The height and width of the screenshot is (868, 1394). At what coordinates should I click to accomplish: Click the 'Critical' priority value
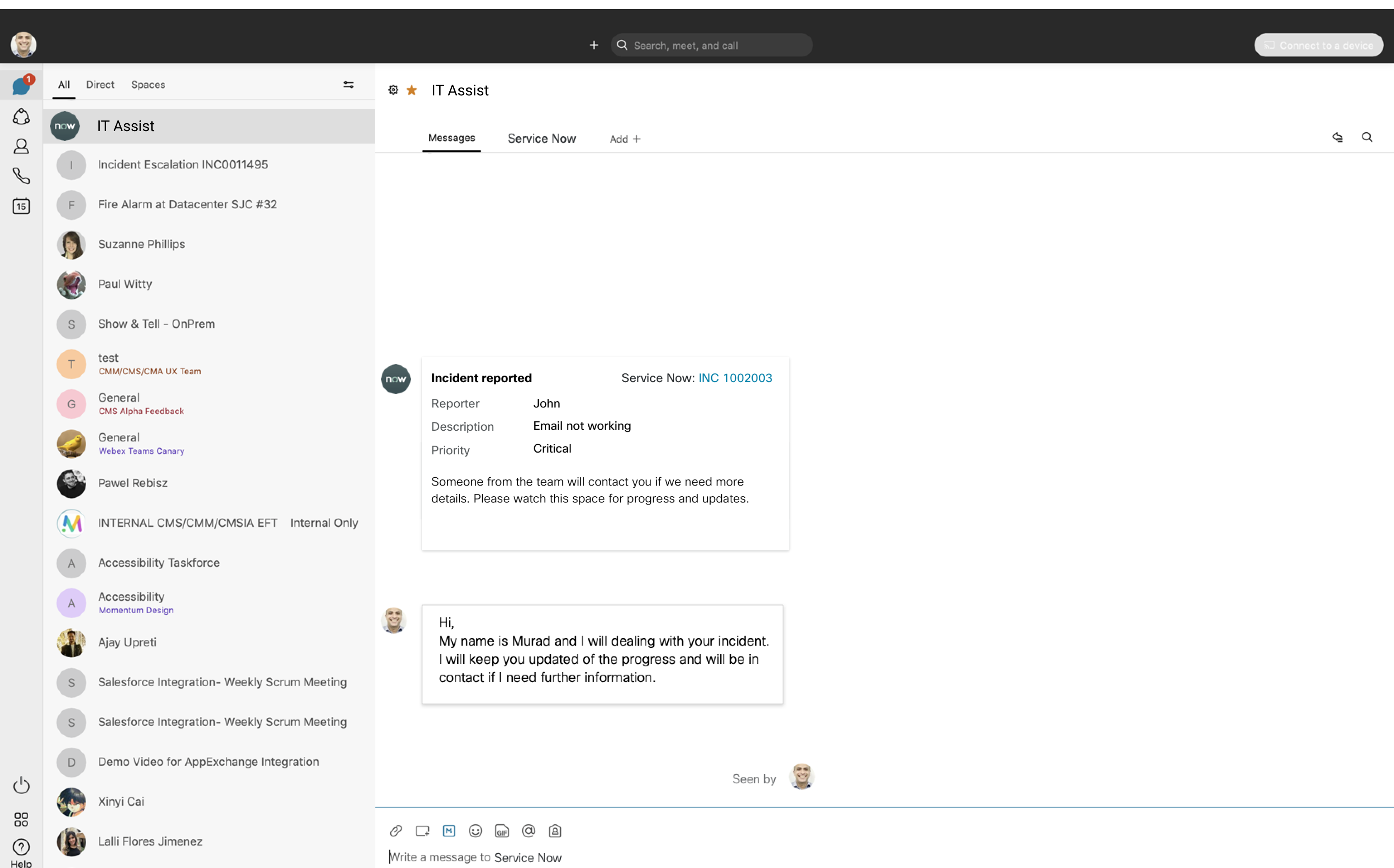click(x=552, y=449)
